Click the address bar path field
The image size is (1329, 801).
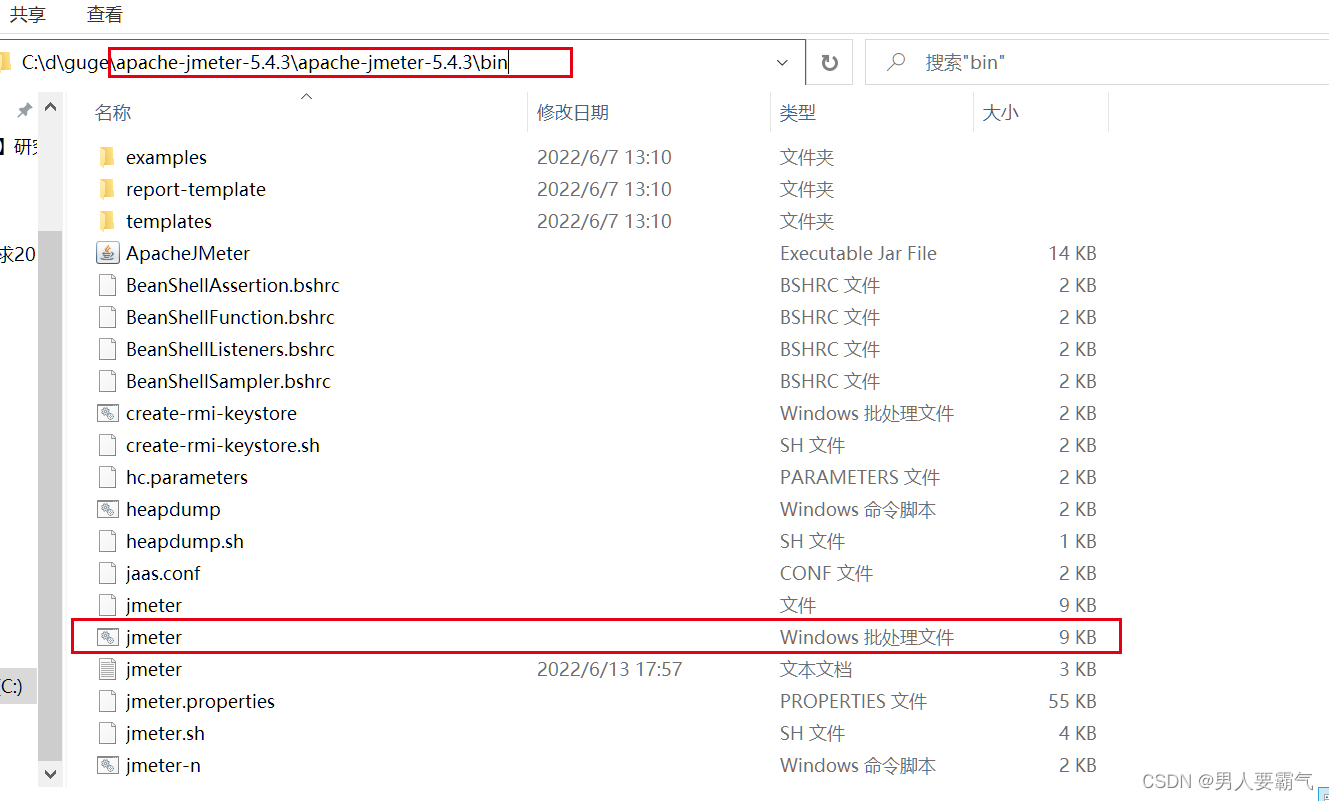point(400,62)
